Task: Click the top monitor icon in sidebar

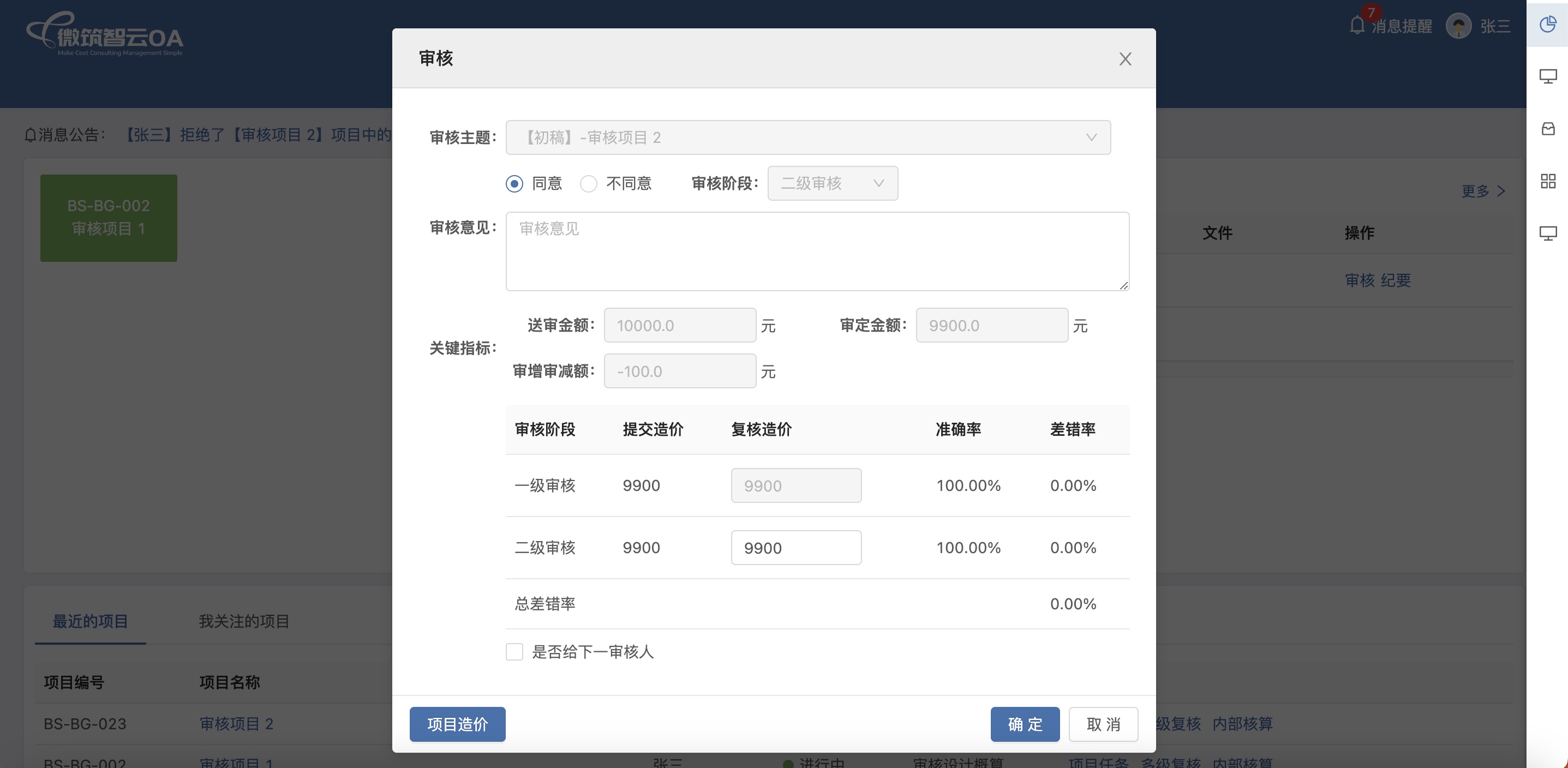Action: 1547,77
